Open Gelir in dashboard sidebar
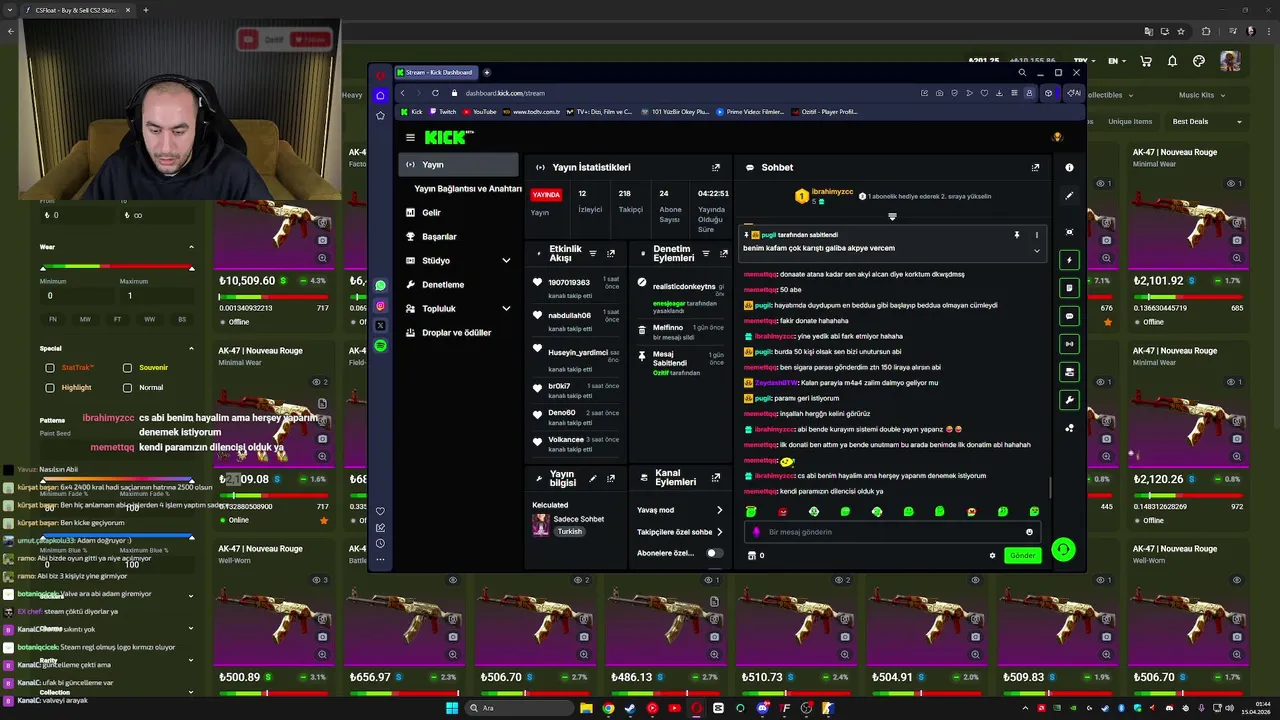This screenshot has width=1280, height=720. click(459, 213)
